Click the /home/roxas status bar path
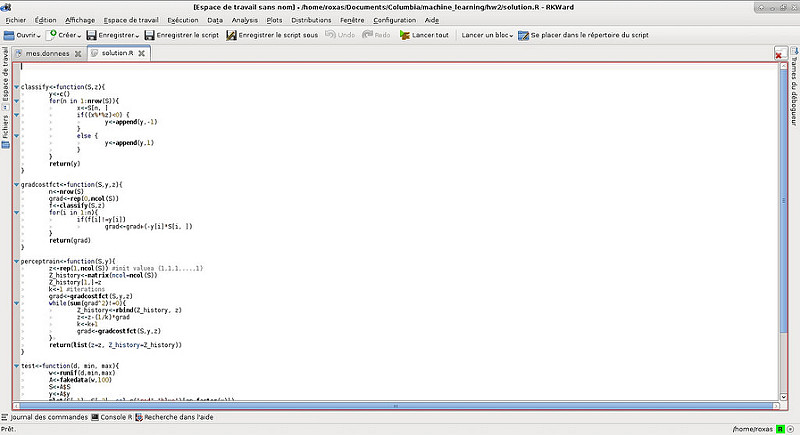 753,429
